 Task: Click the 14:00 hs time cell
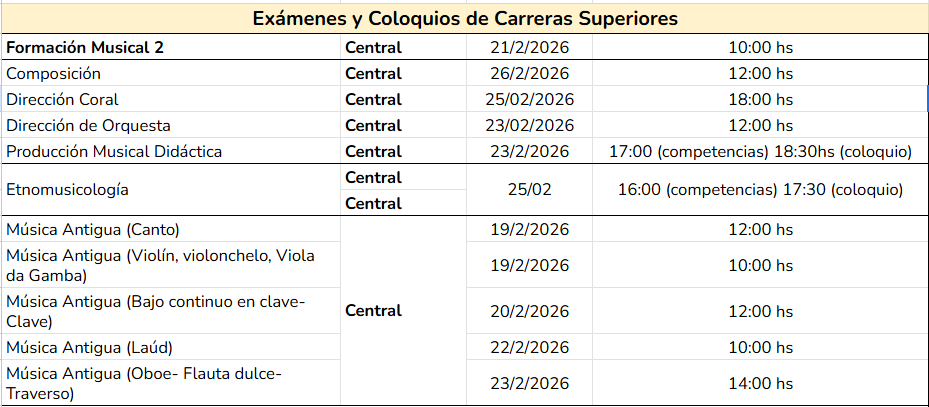coord(760,384)
